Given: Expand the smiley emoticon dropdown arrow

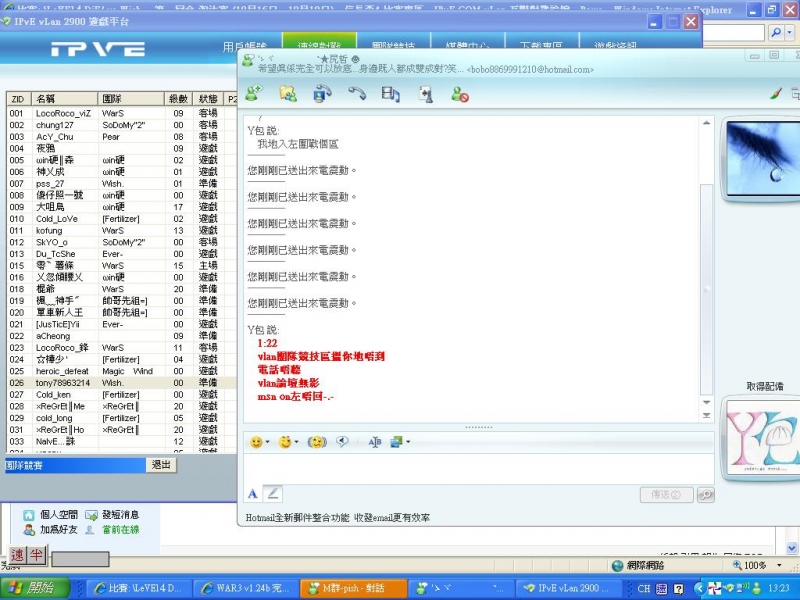Looking at the screenshot, I should [x=267, y=442].
